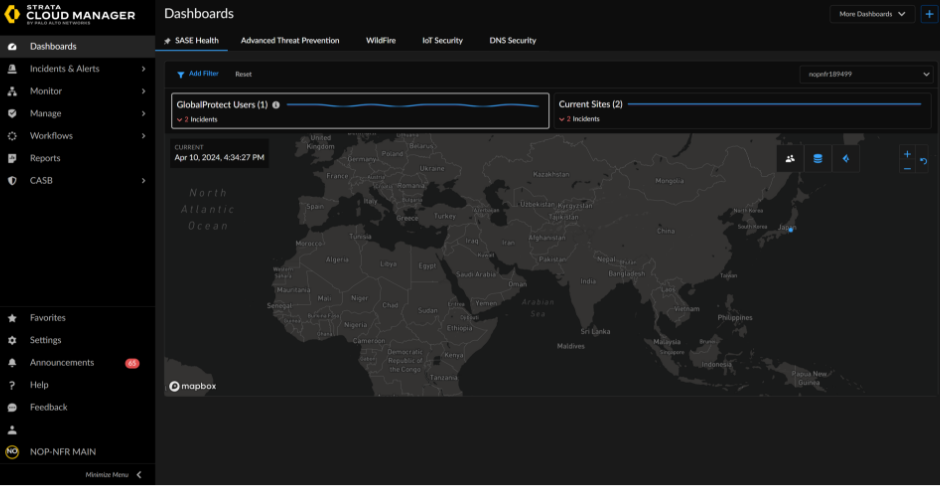Expand Current Sites 2 Incidents chevron

pyautogui.click(x=562, y=120)
